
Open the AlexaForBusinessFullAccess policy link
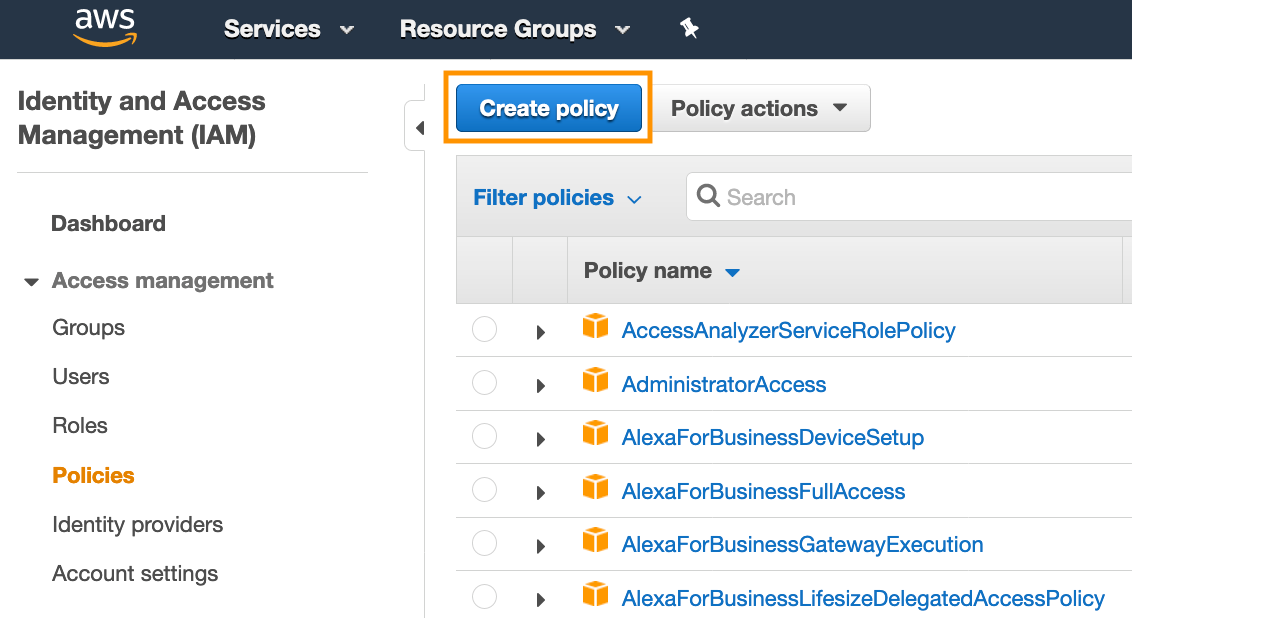tap(763, 490)
